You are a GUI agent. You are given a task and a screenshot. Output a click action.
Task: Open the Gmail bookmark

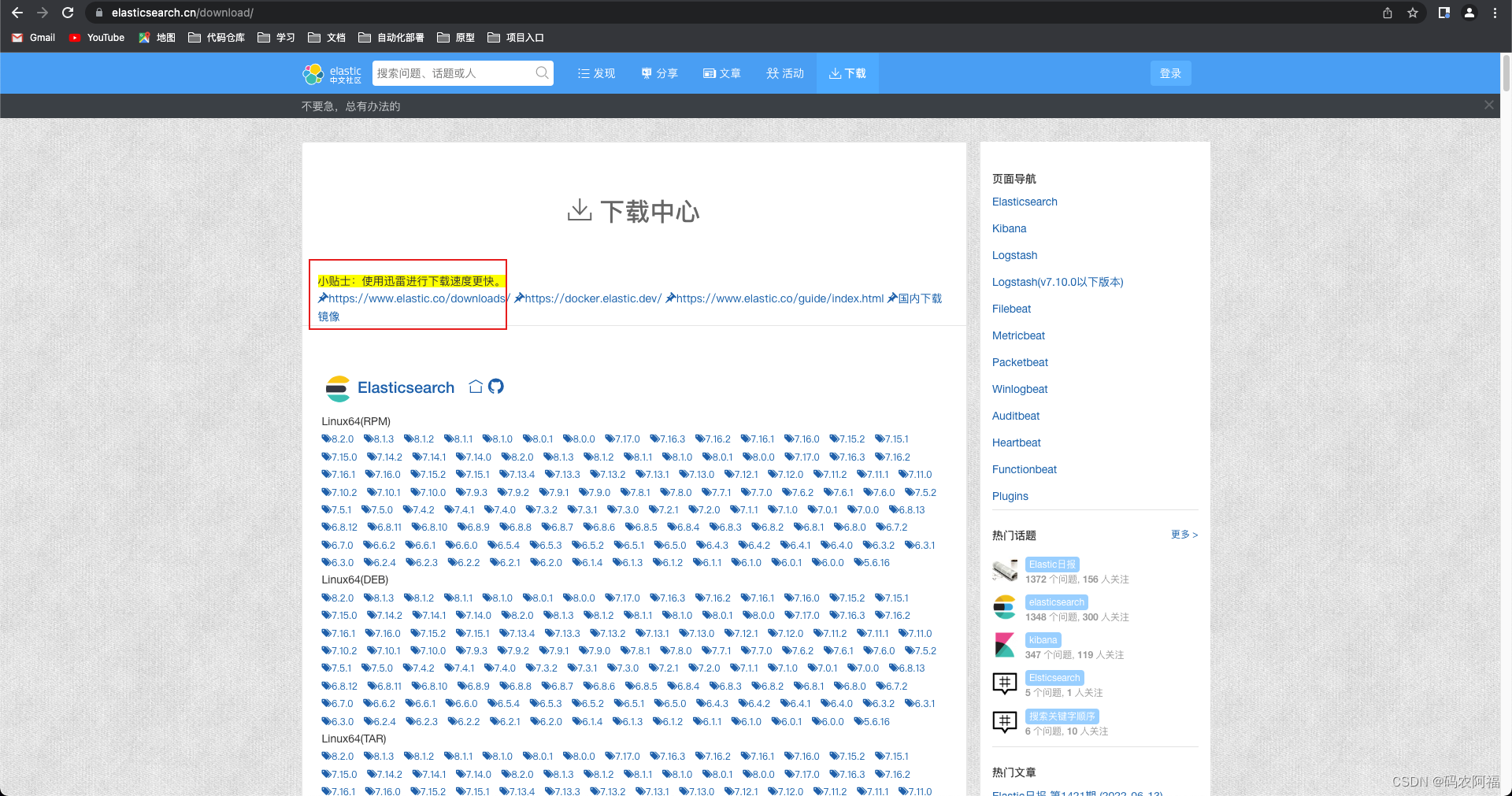(33, 38)
